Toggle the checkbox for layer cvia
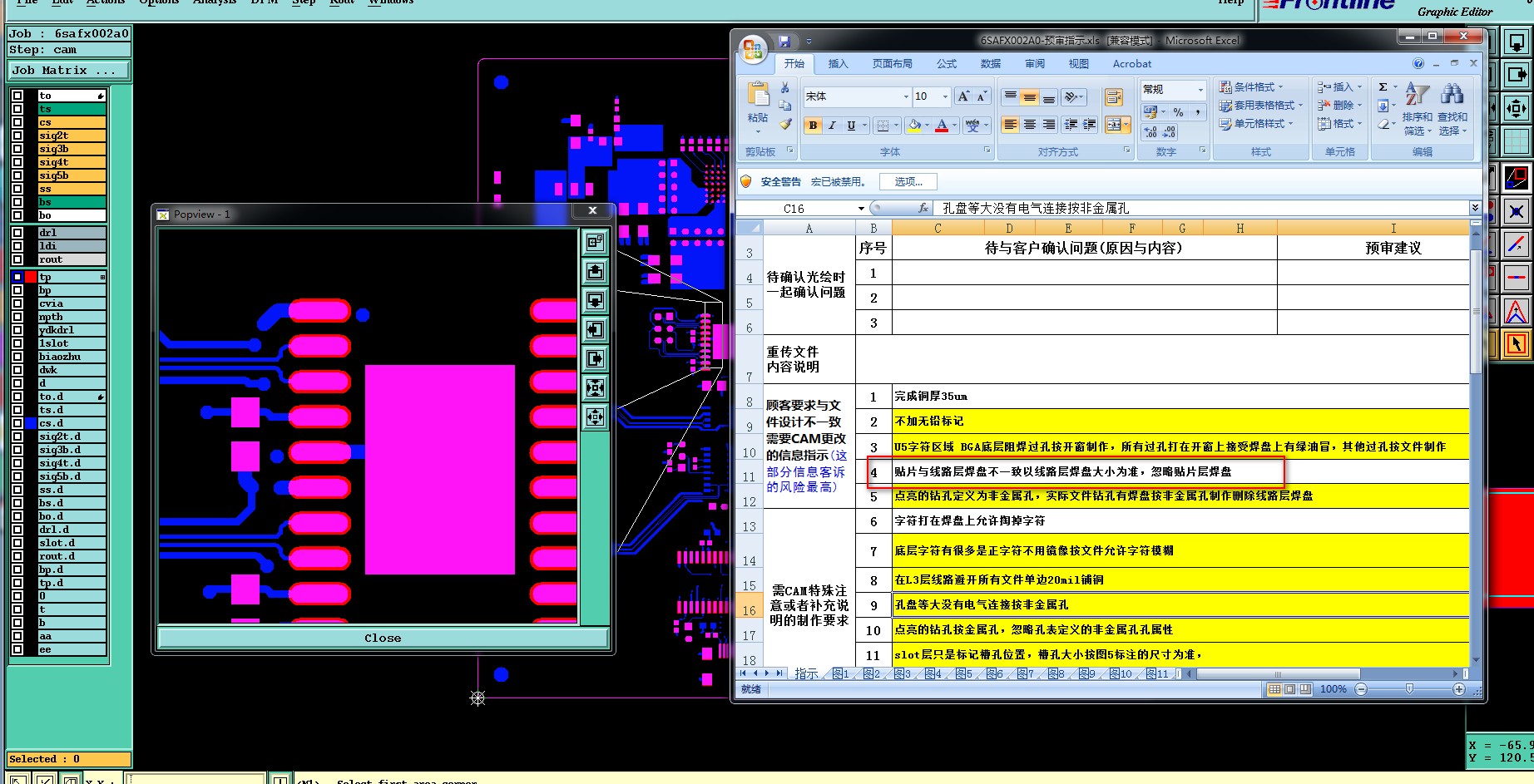This screenshot has width=1534, height=784. tap(17, 303)
